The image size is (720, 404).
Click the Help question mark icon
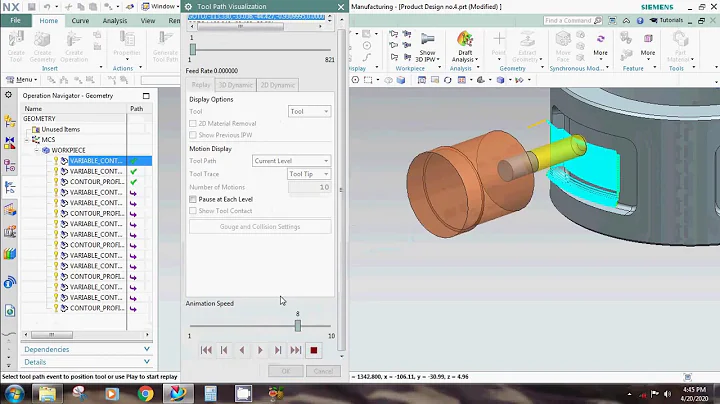tap(640, 21)
